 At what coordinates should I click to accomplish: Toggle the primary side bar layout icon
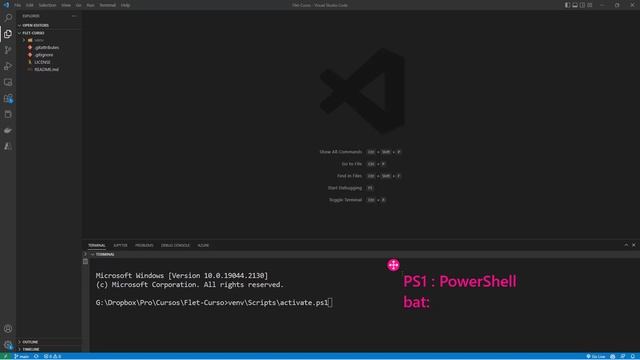tap(567, 5)
